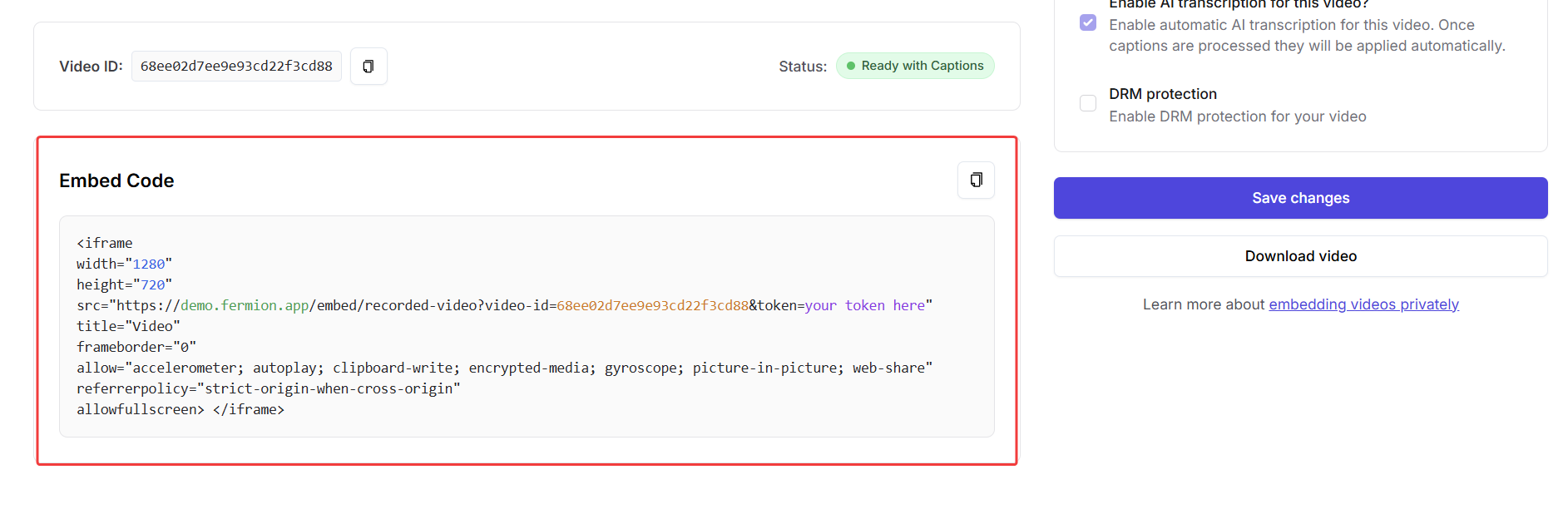Click the Save changes button
Screen dimensions: 1568x524
pyautogui.click(x=1300, y=198)
